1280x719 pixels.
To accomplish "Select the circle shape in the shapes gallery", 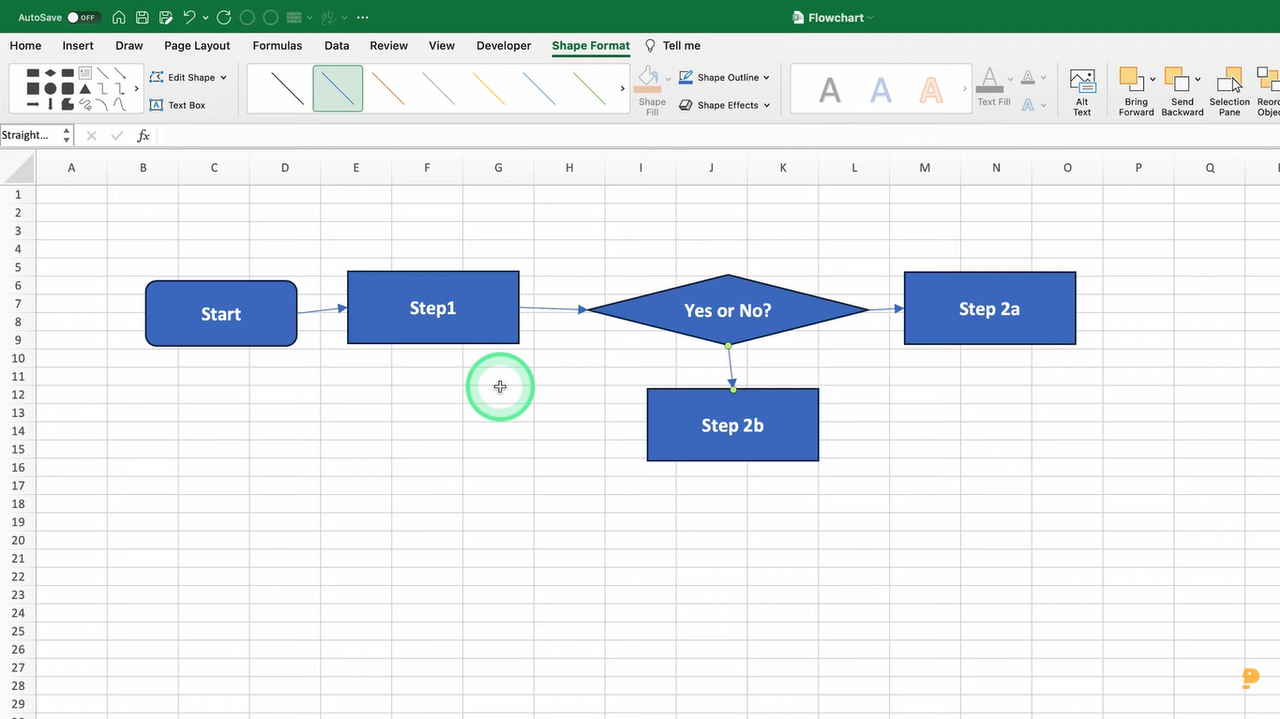I will [50, 89].
